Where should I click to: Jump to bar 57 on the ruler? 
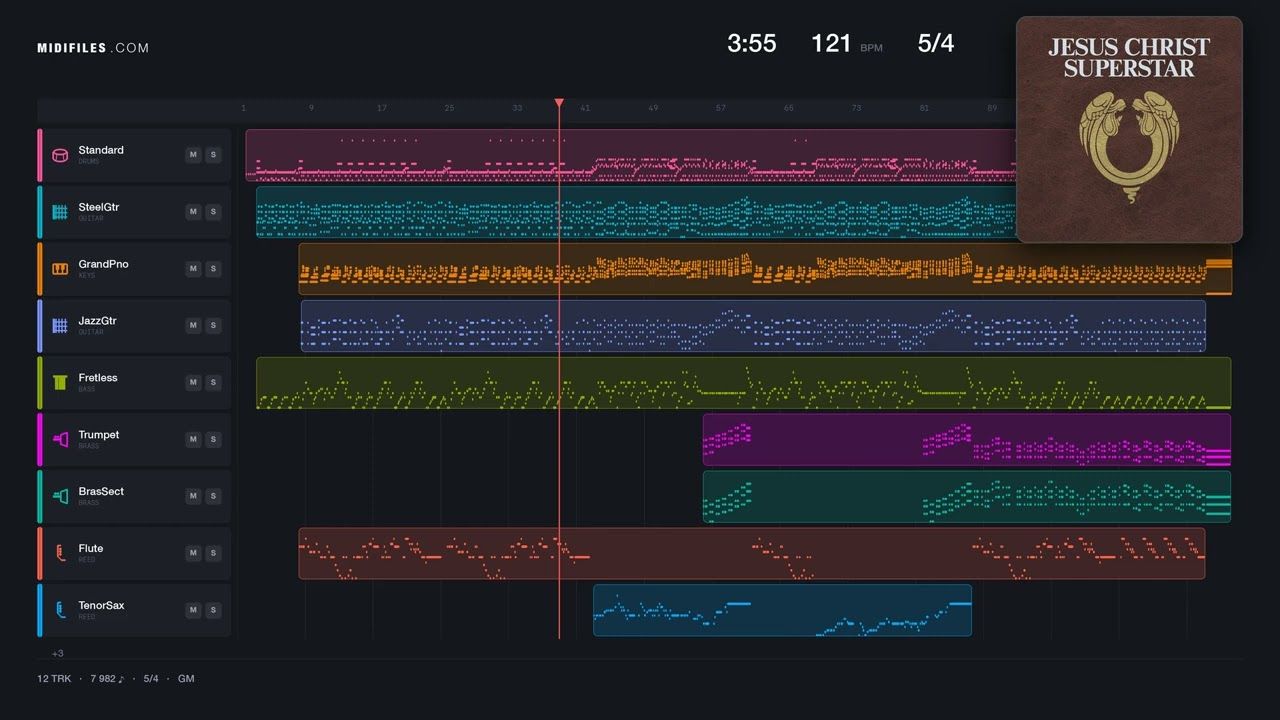[721, 108]
